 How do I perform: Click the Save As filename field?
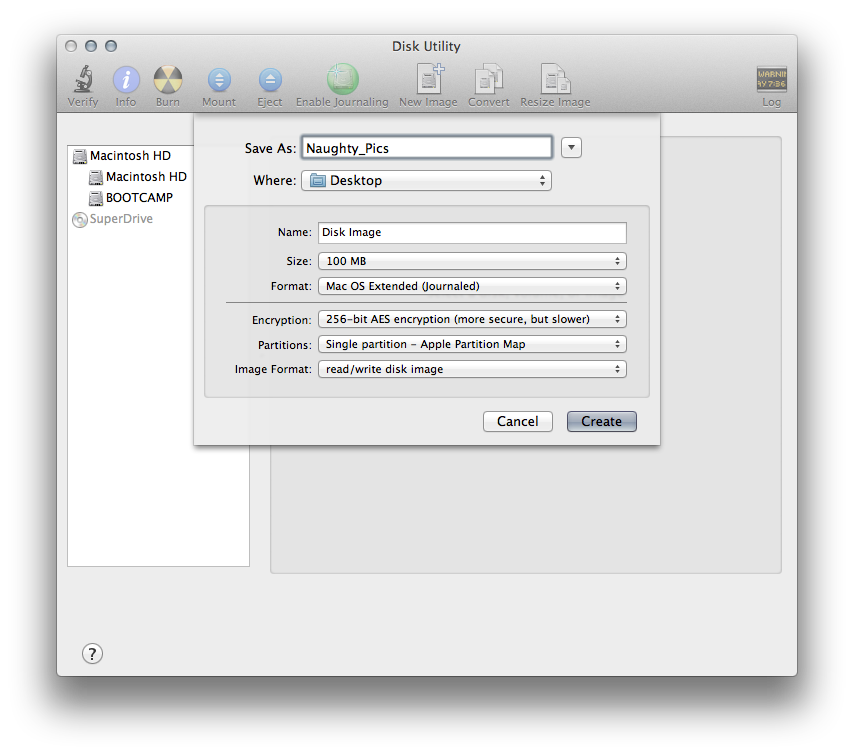[x=426, y=148]
